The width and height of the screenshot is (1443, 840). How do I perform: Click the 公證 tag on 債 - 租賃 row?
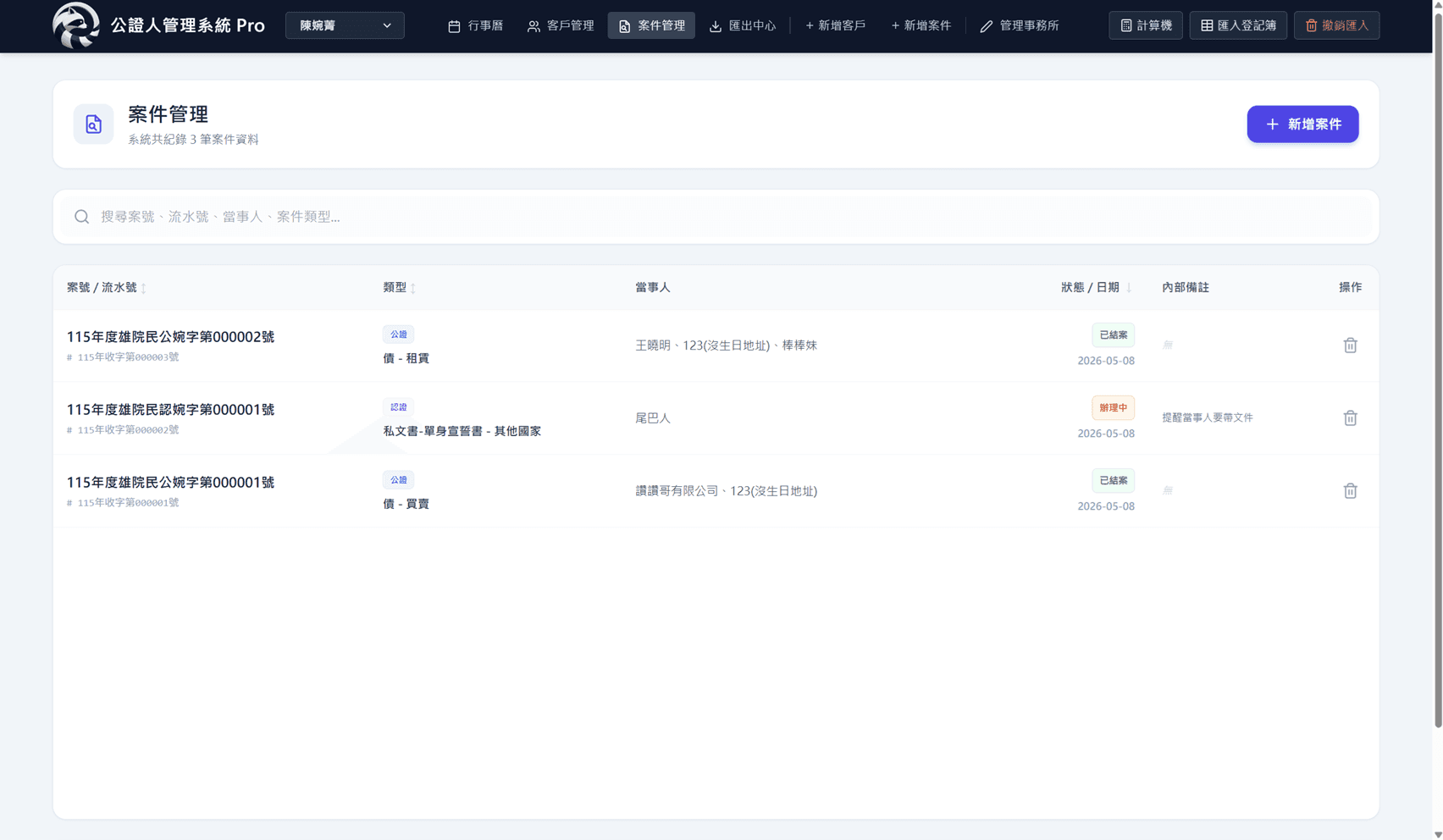tap(398, 334)
